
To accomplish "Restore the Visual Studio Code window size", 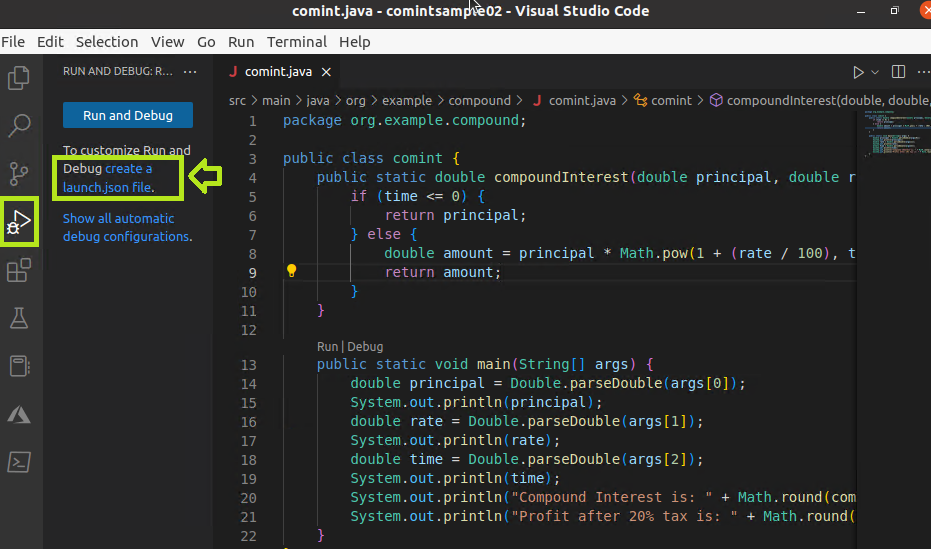I will [894, 11].
